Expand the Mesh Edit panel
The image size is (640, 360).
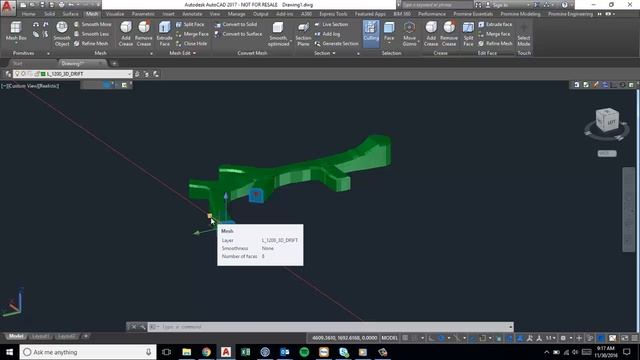click(x=182, y=53)
